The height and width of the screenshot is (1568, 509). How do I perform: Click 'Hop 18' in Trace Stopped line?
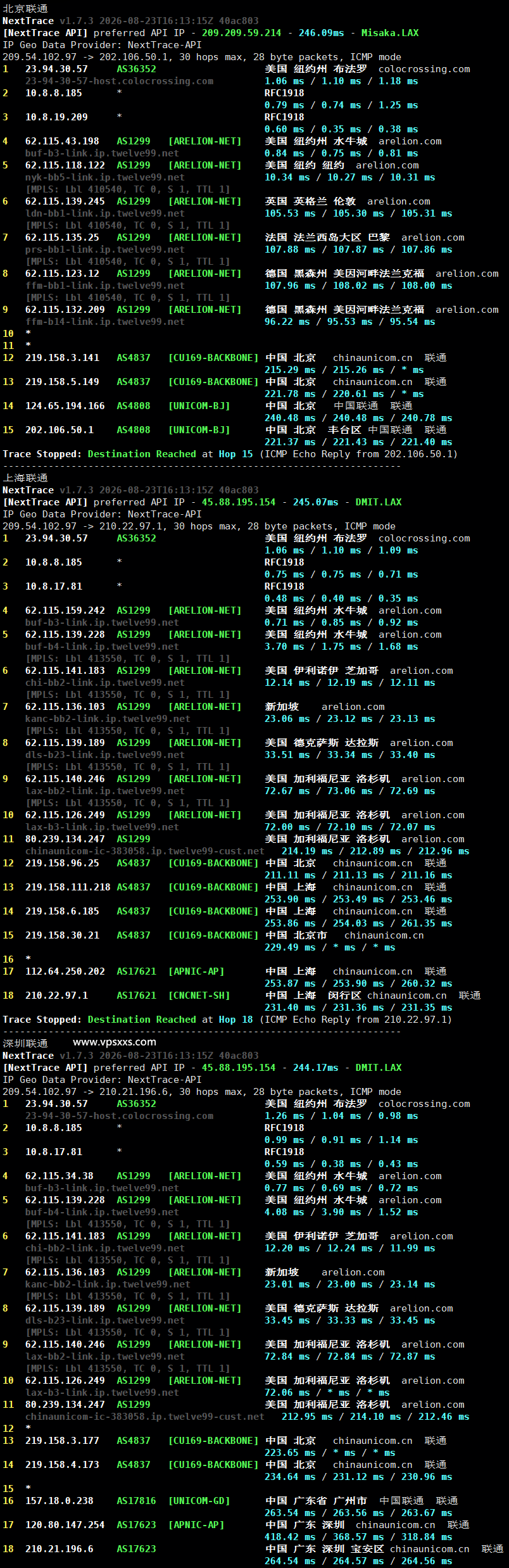236,1020
